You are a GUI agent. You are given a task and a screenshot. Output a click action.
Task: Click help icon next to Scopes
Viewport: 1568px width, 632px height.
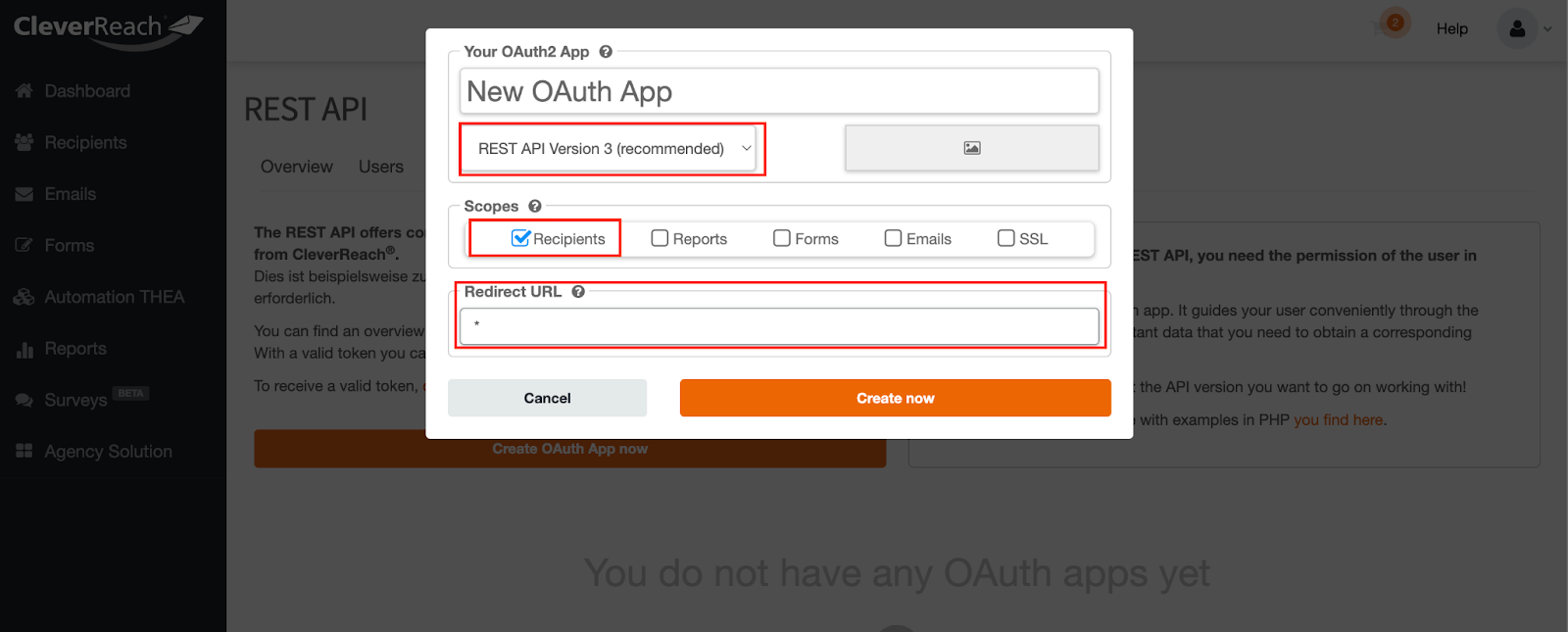tap(535, 206)
